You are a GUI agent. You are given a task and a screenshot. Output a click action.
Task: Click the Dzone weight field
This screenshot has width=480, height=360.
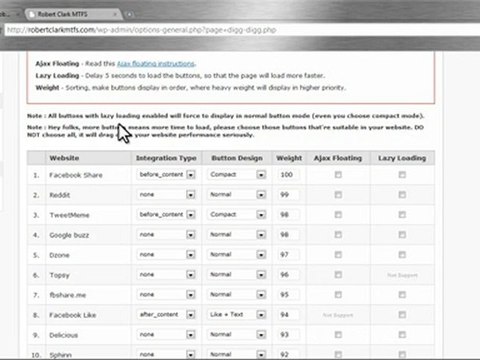(x=288, y=255)
